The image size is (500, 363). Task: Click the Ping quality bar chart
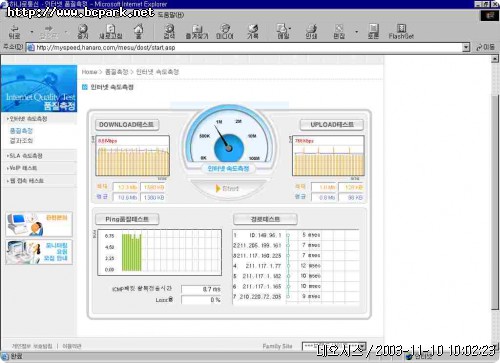[160, 252]
